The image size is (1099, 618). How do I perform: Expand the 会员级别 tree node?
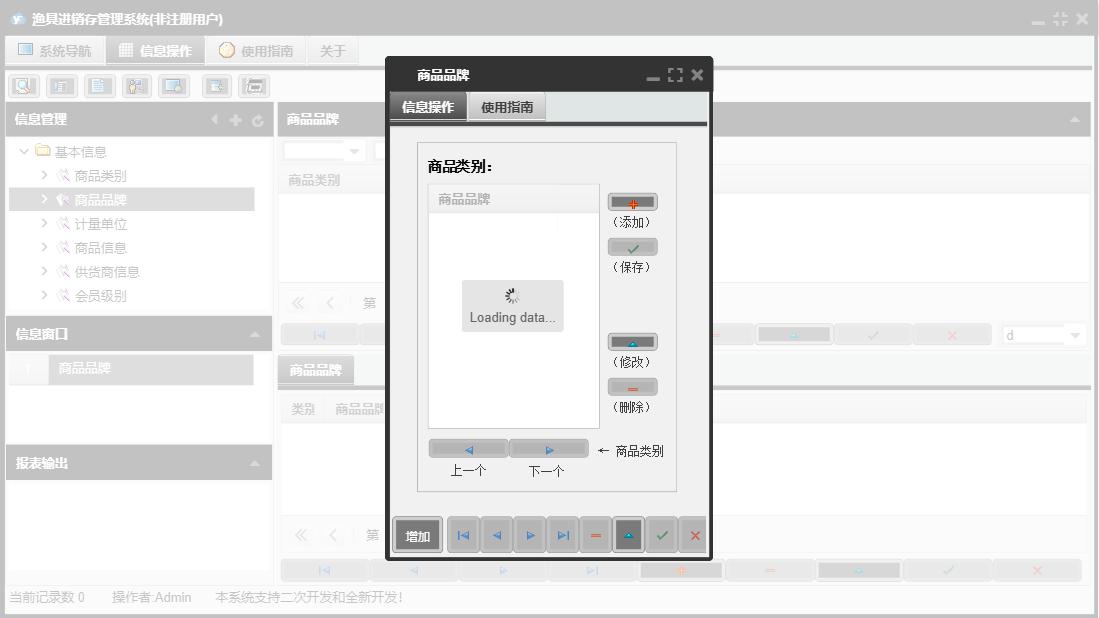tap(44, 295)
